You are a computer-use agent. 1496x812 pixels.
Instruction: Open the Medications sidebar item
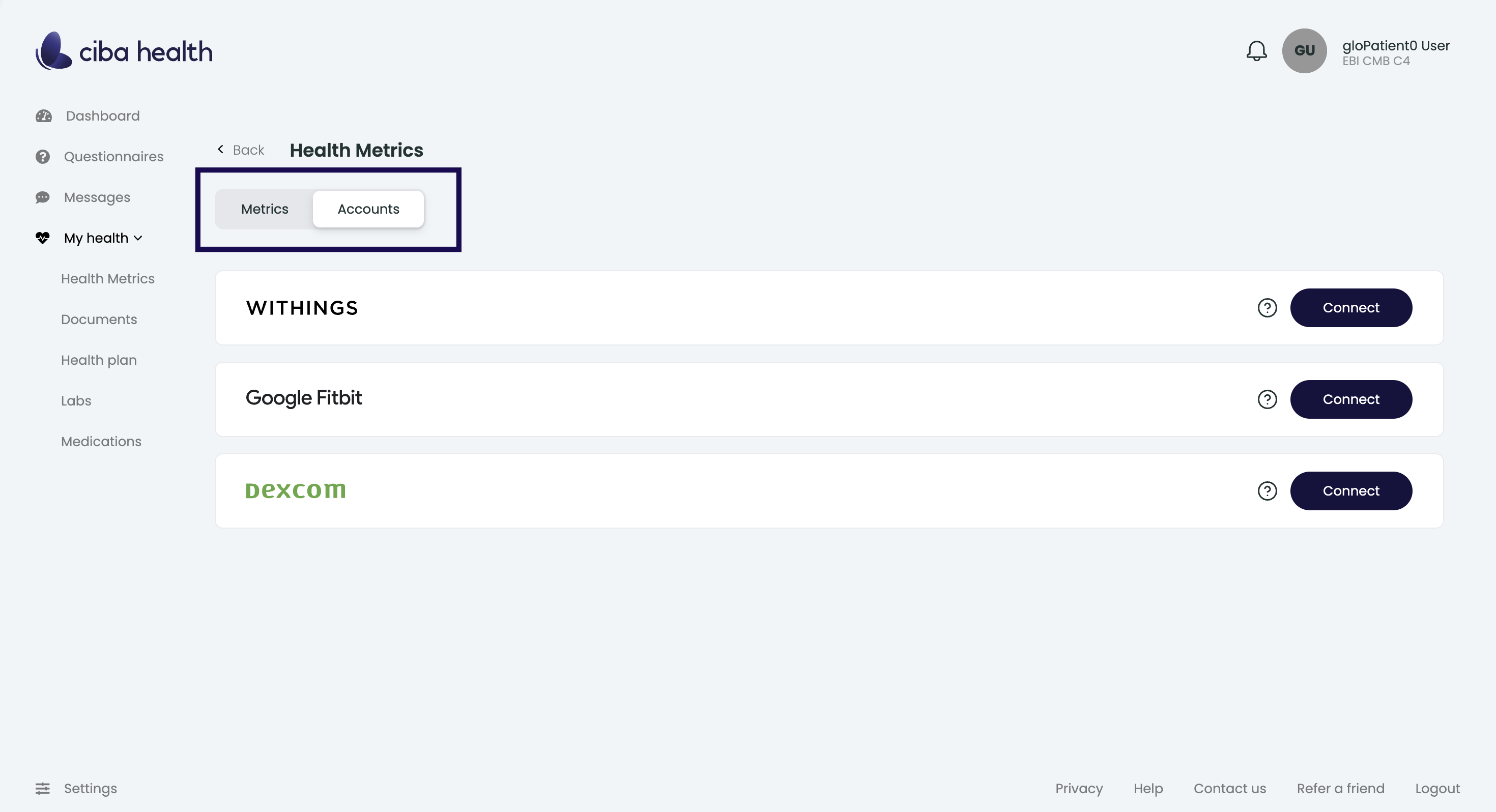pyautogui.click(x=101, y=442)
